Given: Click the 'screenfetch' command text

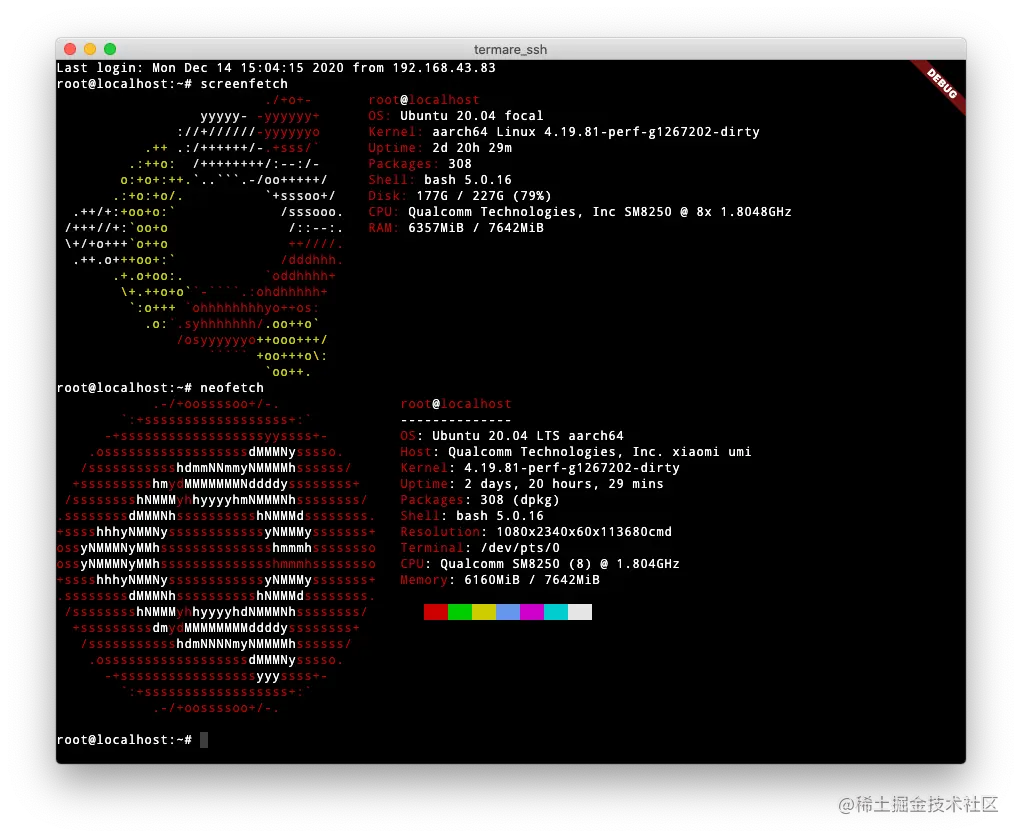Looking at the screenshot, I should pyautogui.click(x=244, y=84).
